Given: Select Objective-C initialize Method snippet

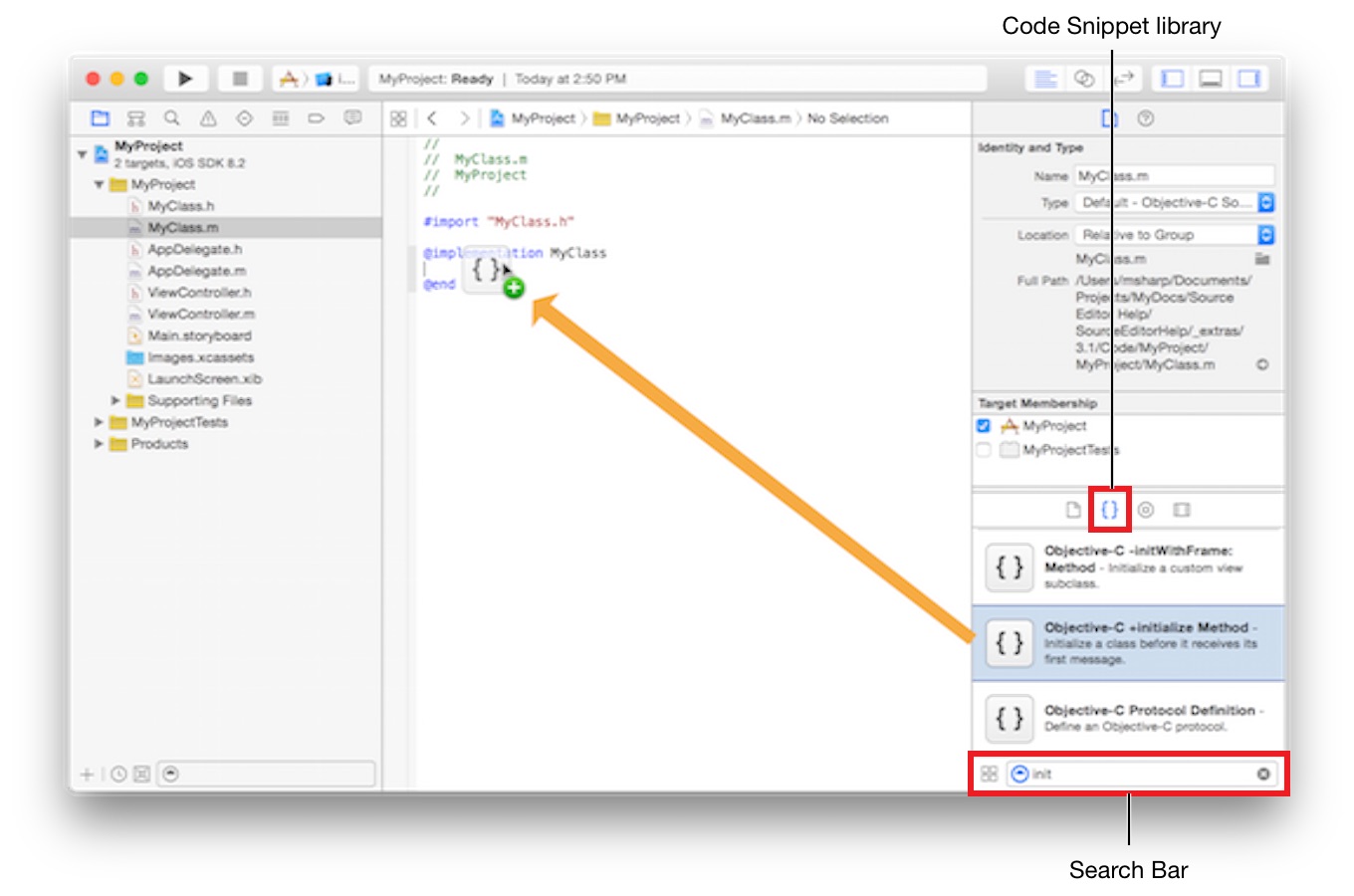Looking at the screenshot, I should [1128, 643].
